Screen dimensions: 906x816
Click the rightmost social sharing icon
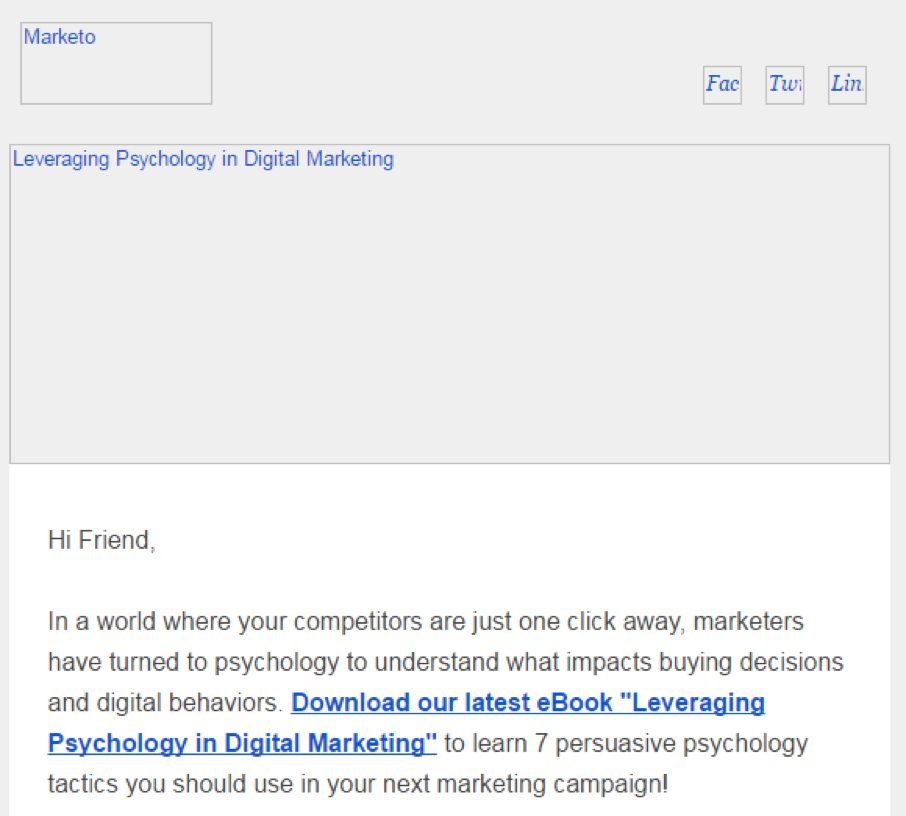coord(846,85)
